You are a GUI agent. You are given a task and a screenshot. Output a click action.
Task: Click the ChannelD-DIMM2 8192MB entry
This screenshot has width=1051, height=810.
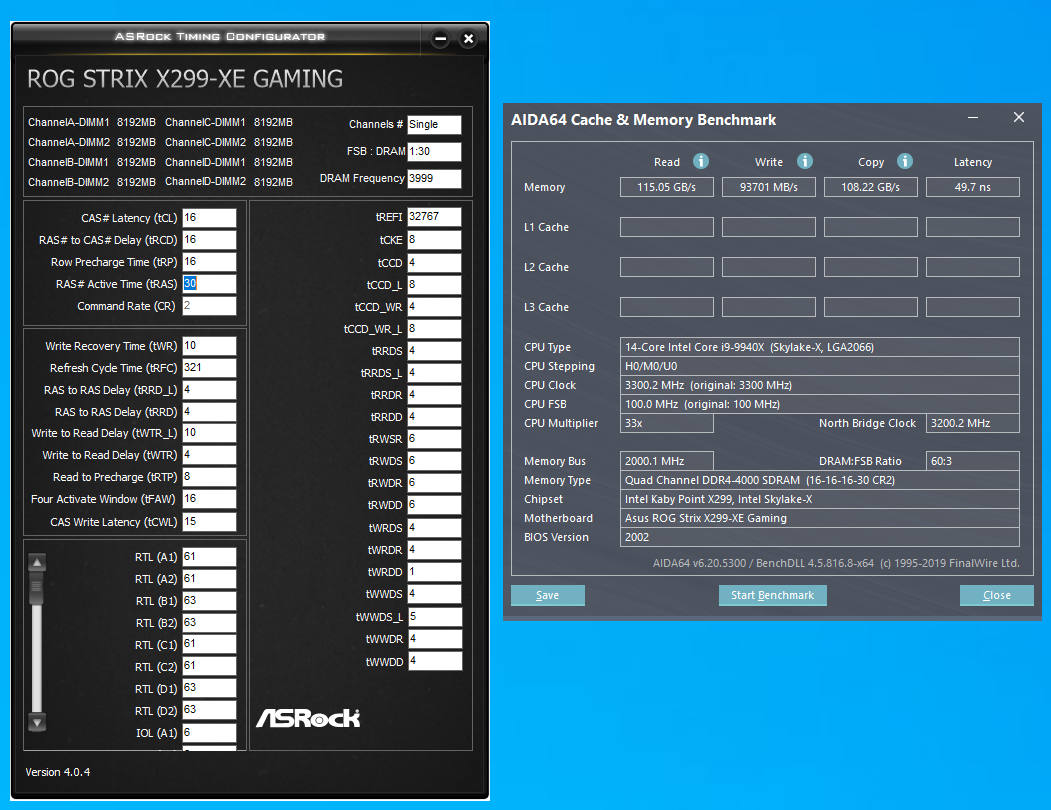point(229,182)
